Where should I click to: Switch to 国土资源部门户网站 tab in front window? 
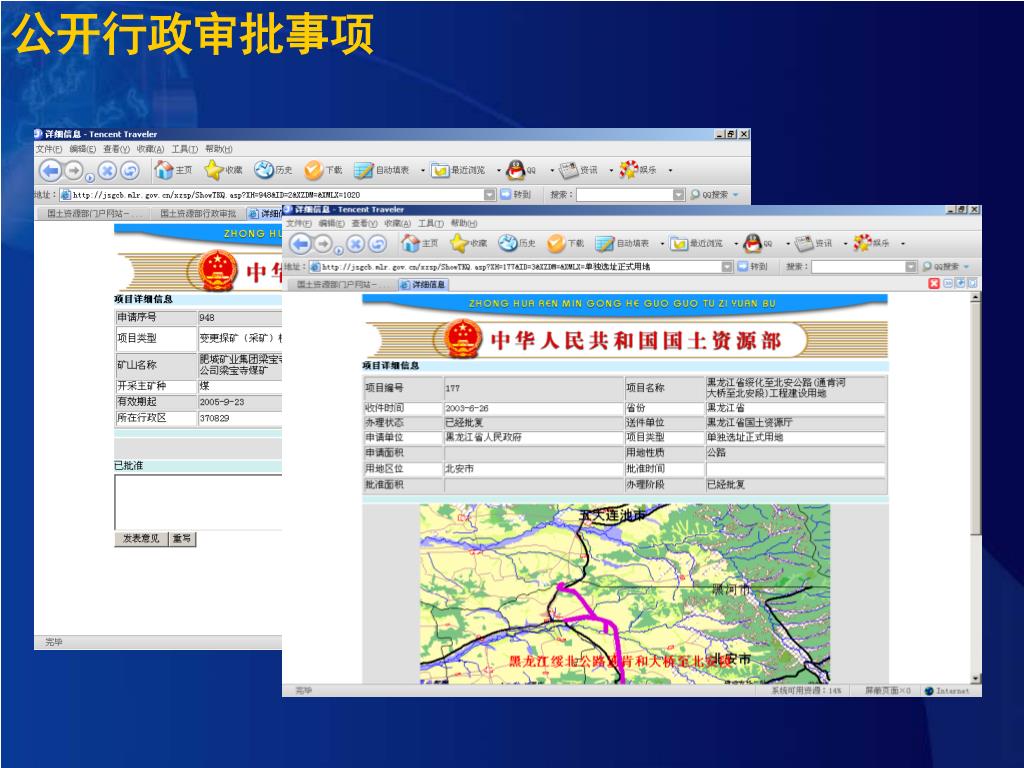pyautogui.click(x=339, y=284)
